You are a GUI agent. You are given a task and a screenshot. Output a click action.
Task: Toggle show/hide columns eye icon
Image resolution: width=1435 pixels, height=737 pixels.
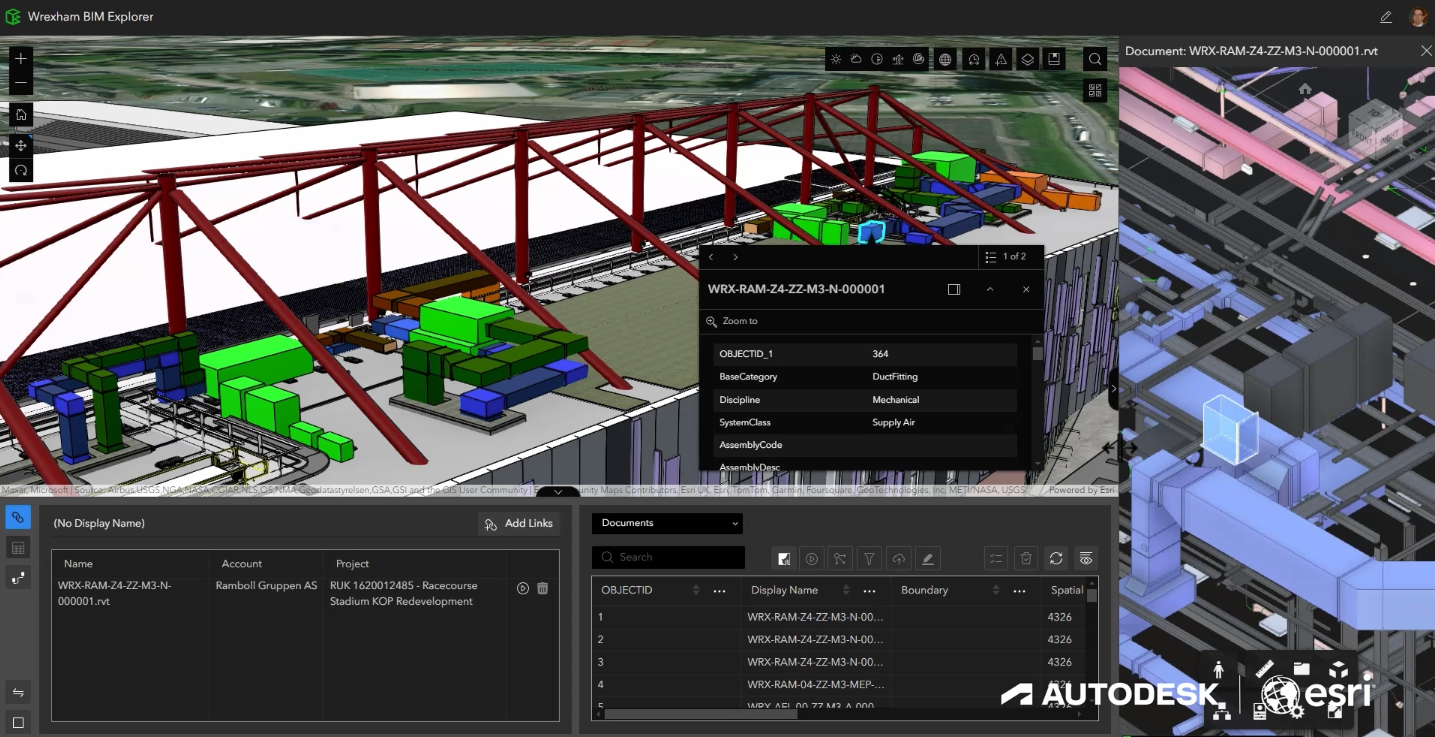[x=1086, y=559]
